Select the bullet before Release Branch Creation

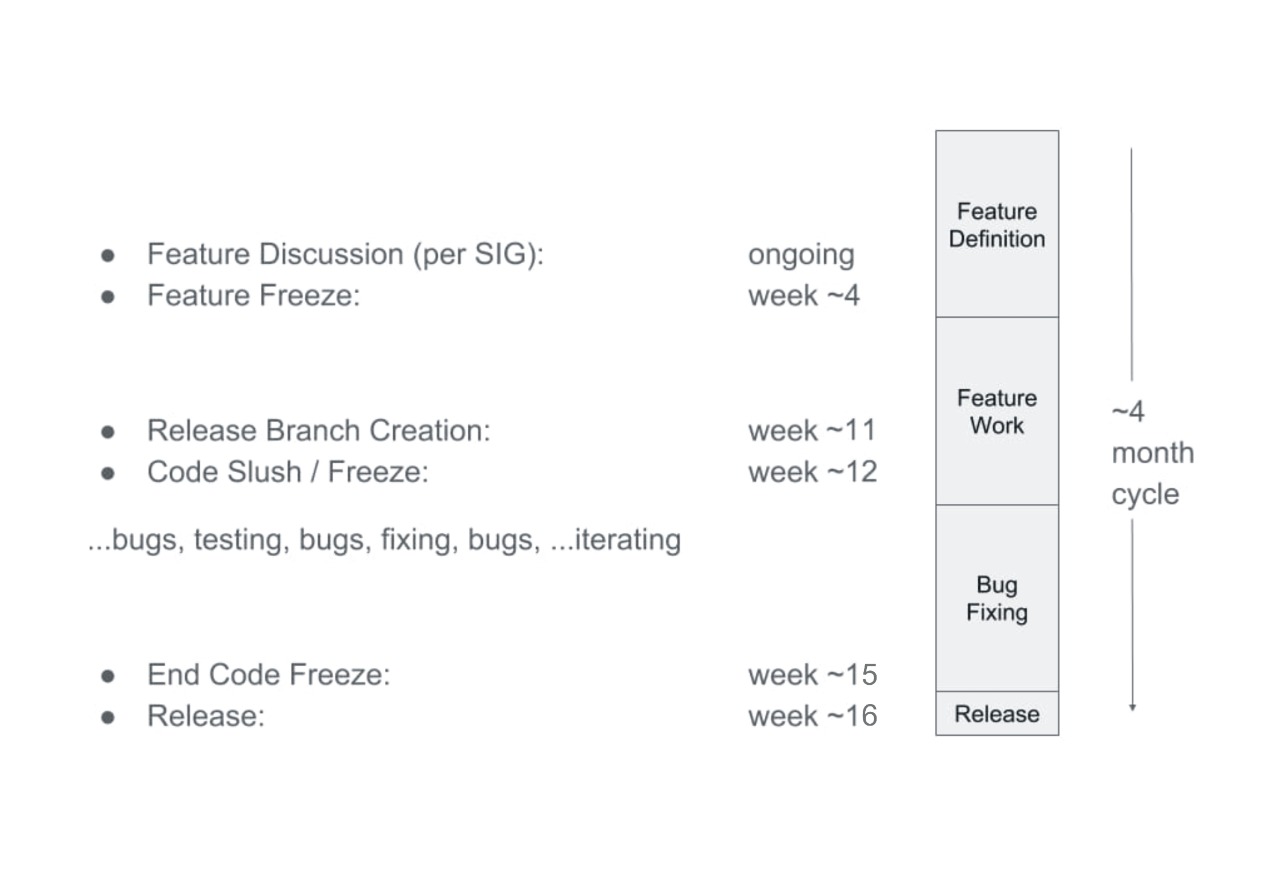pyautogui.click(x=108, y=431)
